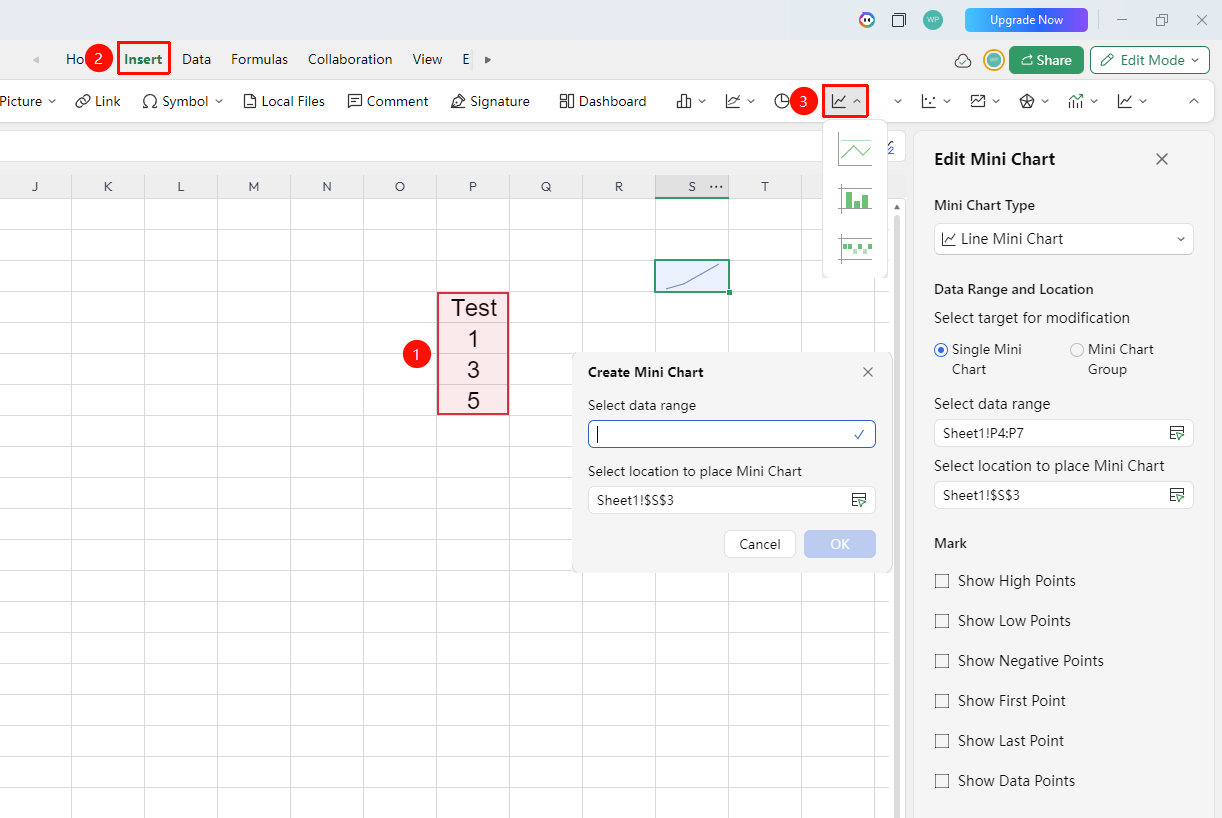The height and width of the screenshot is (818, 1222).
Task: Click the Select data range input field in the Create Mini Chart dialog
Action: [x=732, y=434]
